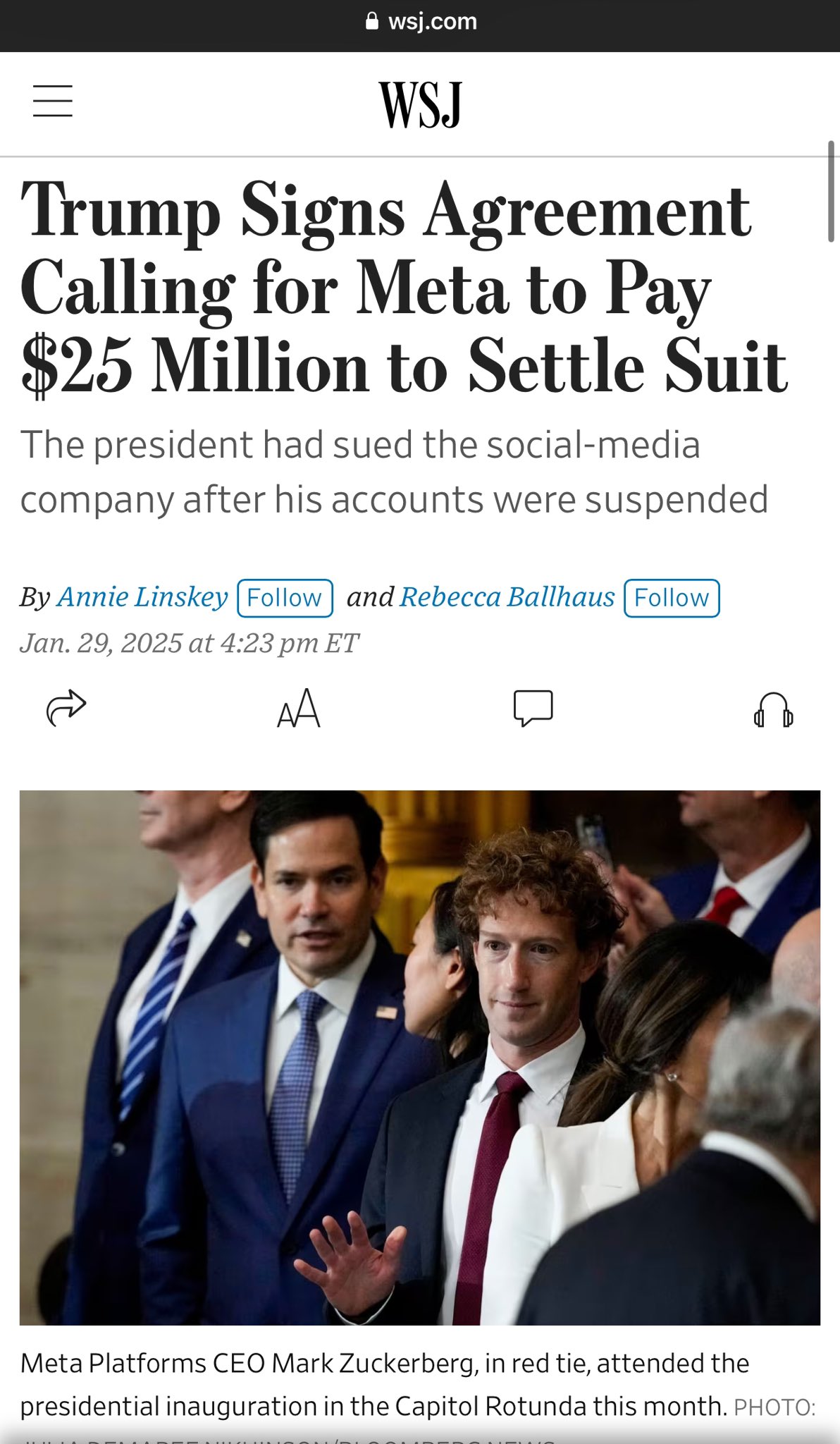Follow author Annie Linskey
The height and width of the screenshot is (1444, 840).
coord(285,598)
